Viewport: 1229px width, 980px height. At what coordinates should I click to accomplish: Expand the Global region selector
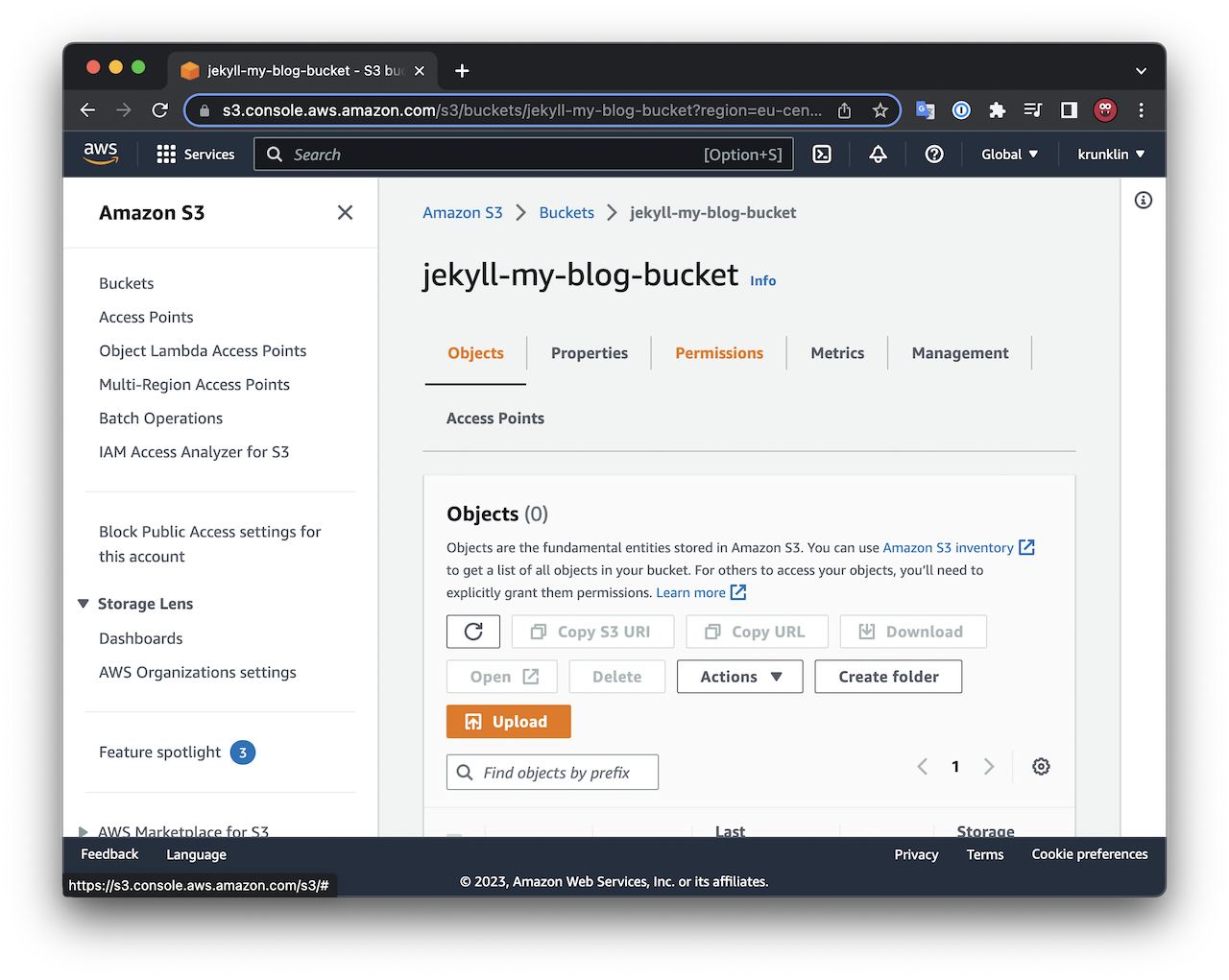click(1009, 155)
